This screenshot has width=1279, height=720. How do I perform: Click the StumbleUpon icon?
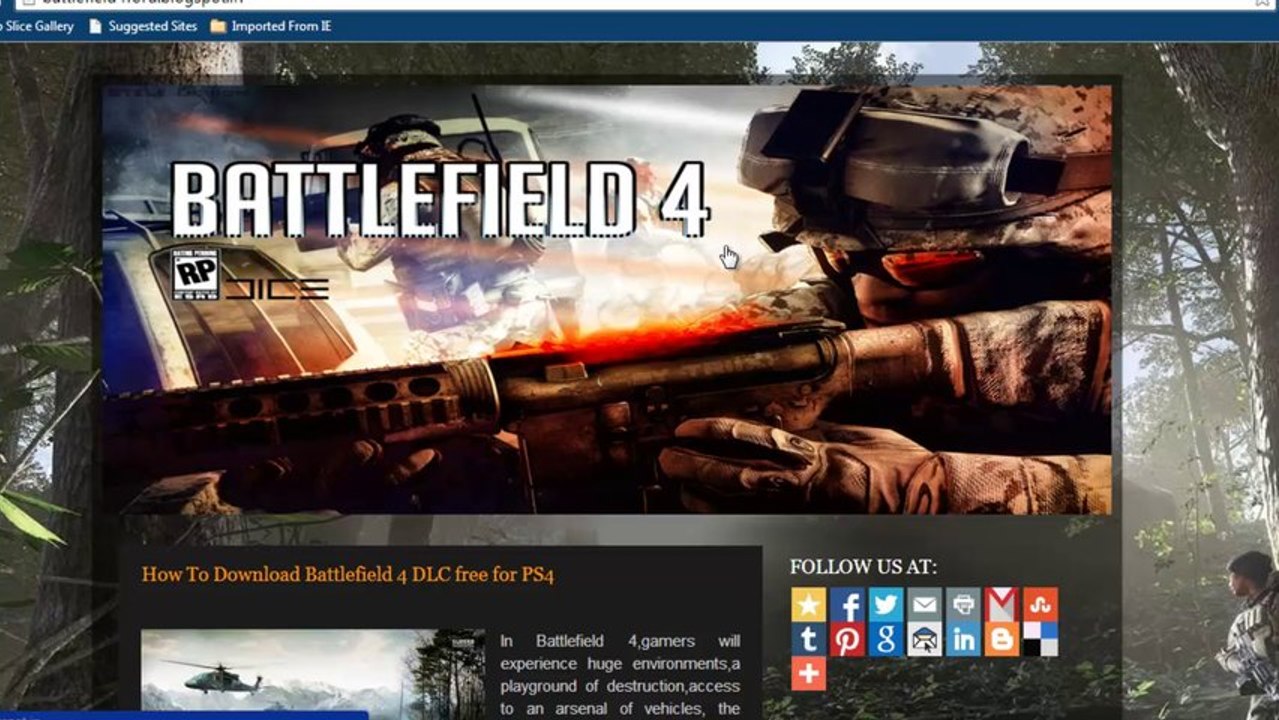tap(1040, 604)
